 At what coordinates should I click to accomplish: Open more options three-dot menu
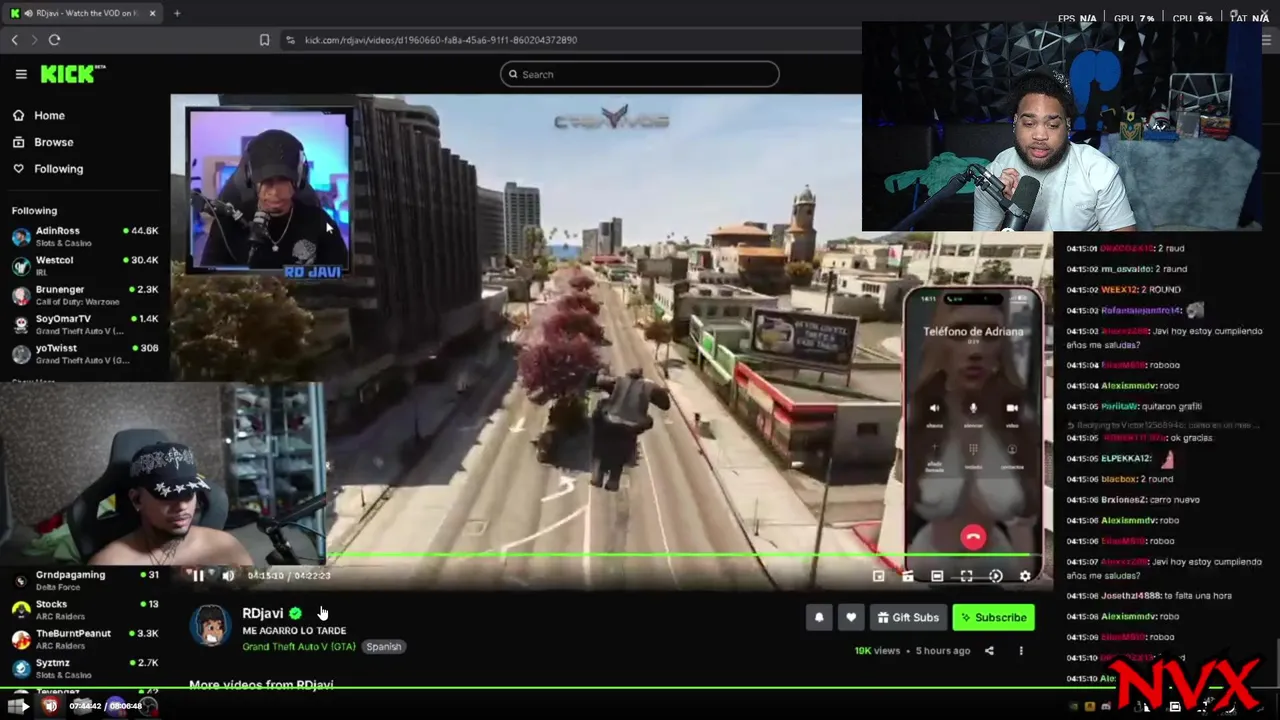tap(1021, 651)
